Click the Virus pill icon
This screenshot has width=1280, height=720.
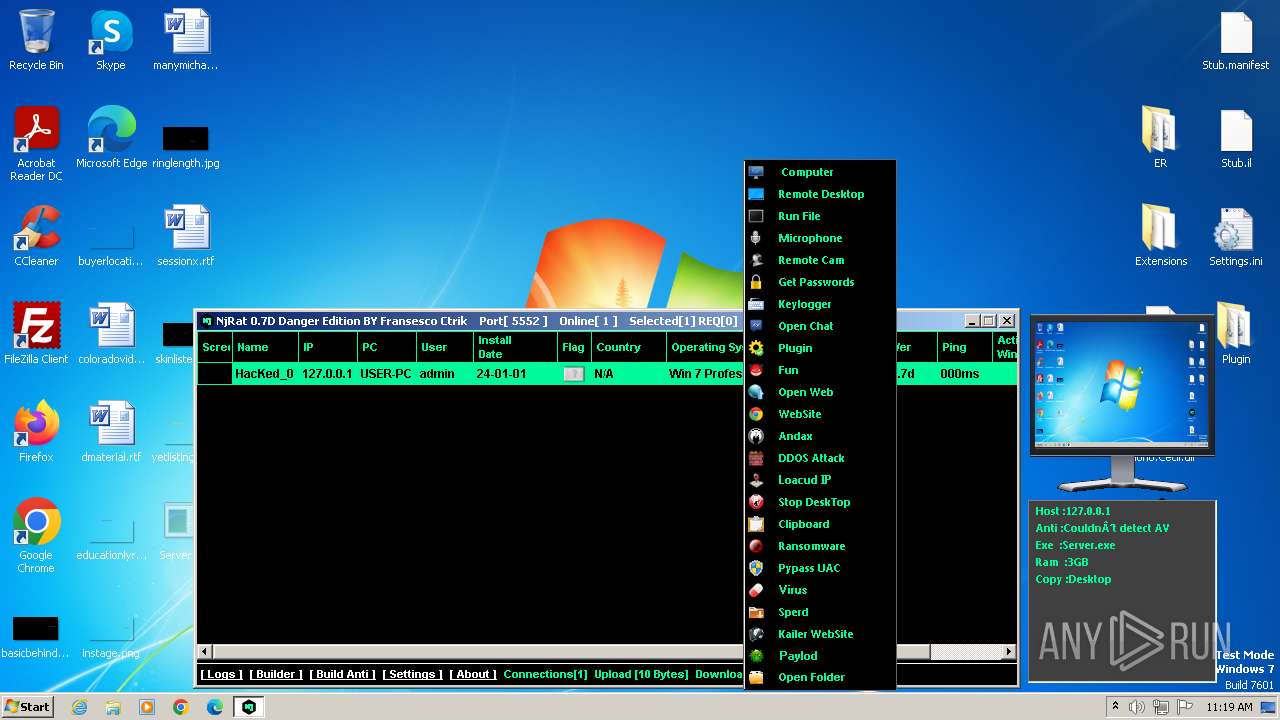pos(756,590)
